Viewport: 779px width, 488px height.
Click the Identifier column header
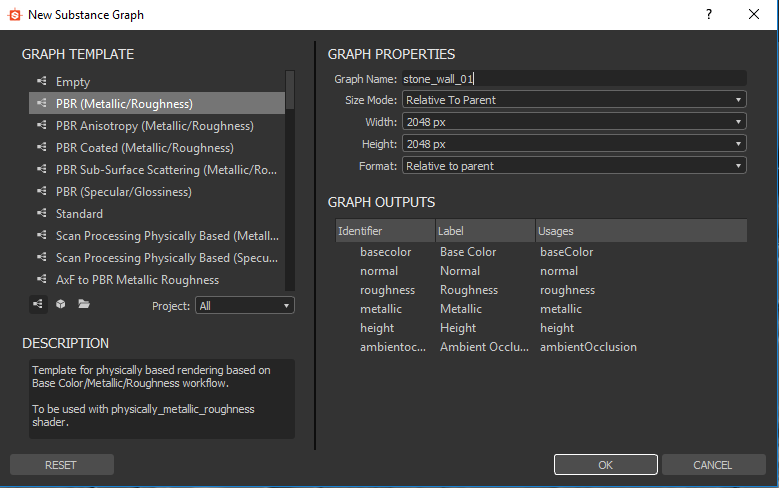pos(385,231)
